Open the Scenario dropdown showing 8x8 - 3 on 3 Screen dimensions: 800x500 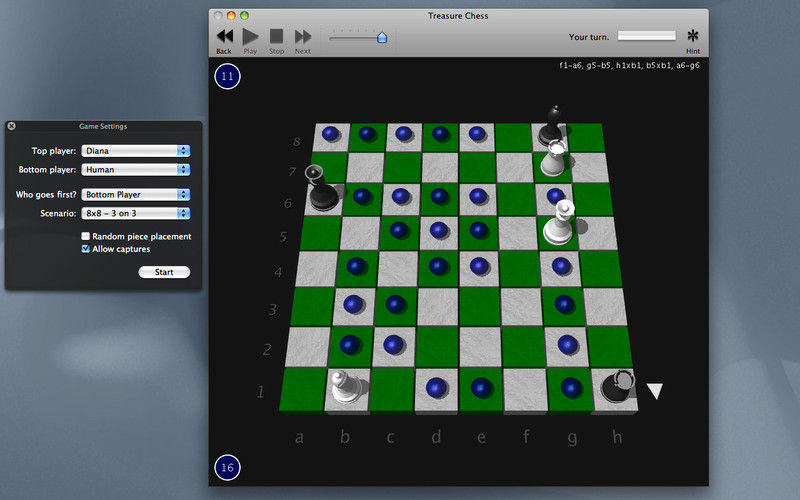136,213
